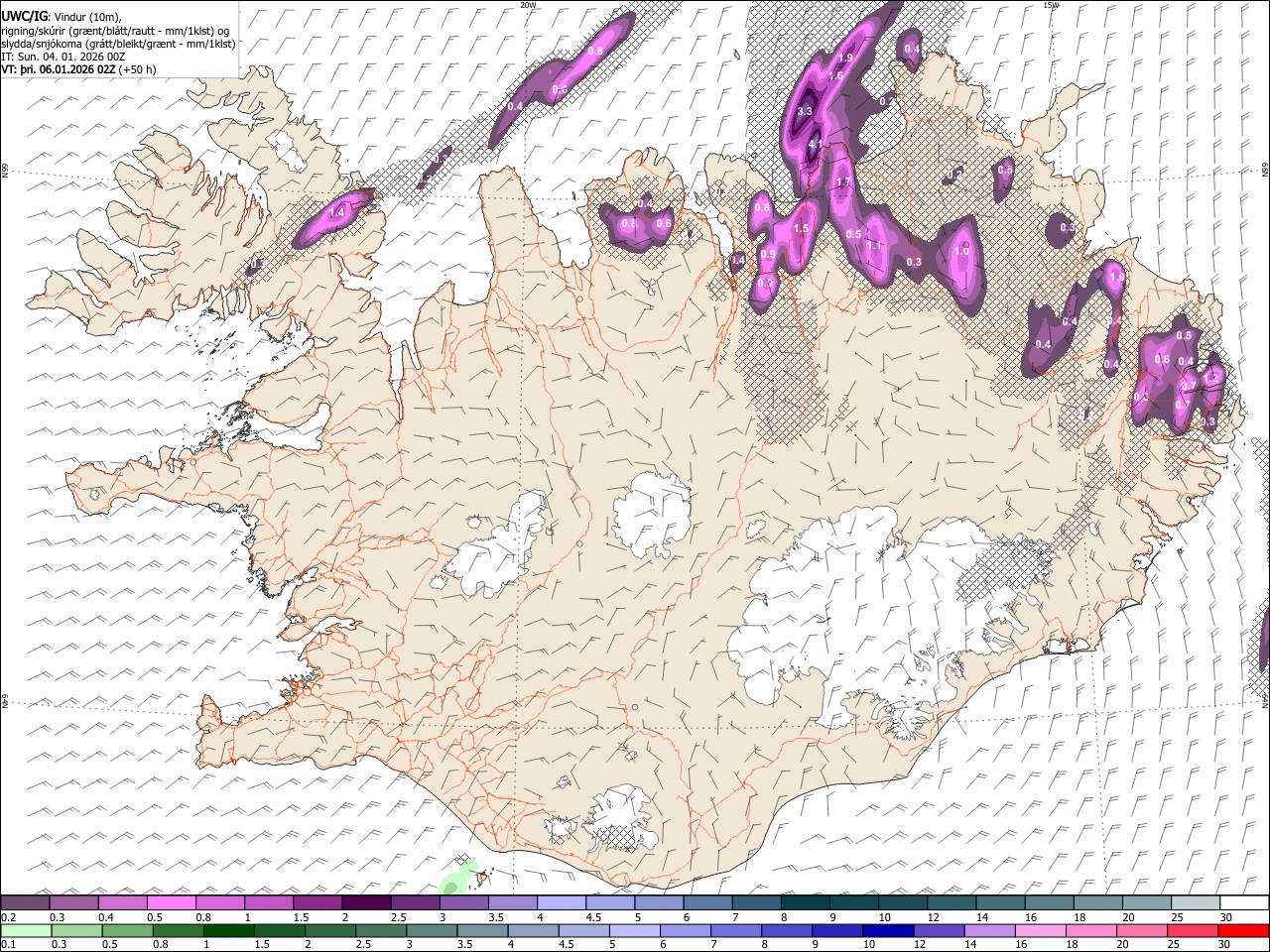
Task: Click the darkest purple 2–2.5 upper legend swatch
Action: click(366, 902)
